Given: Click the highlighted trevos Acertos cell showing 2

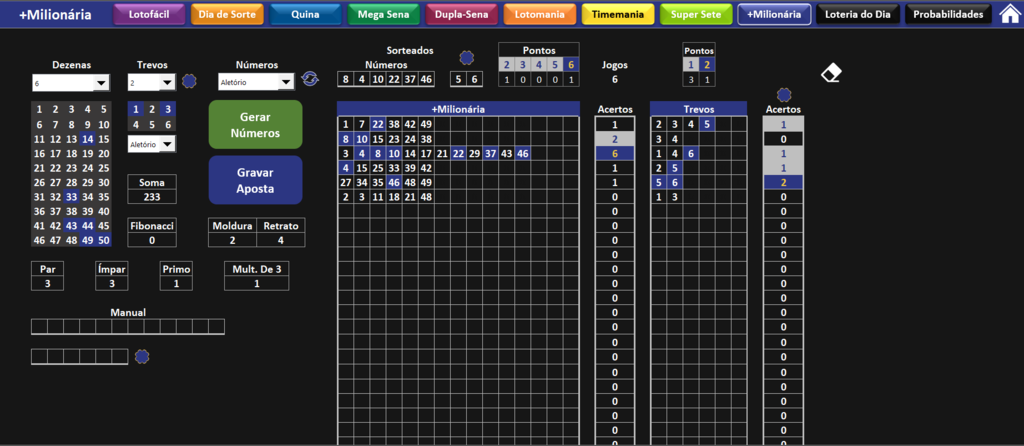Looking at the screenshot, I should click(x=784, y=182).
